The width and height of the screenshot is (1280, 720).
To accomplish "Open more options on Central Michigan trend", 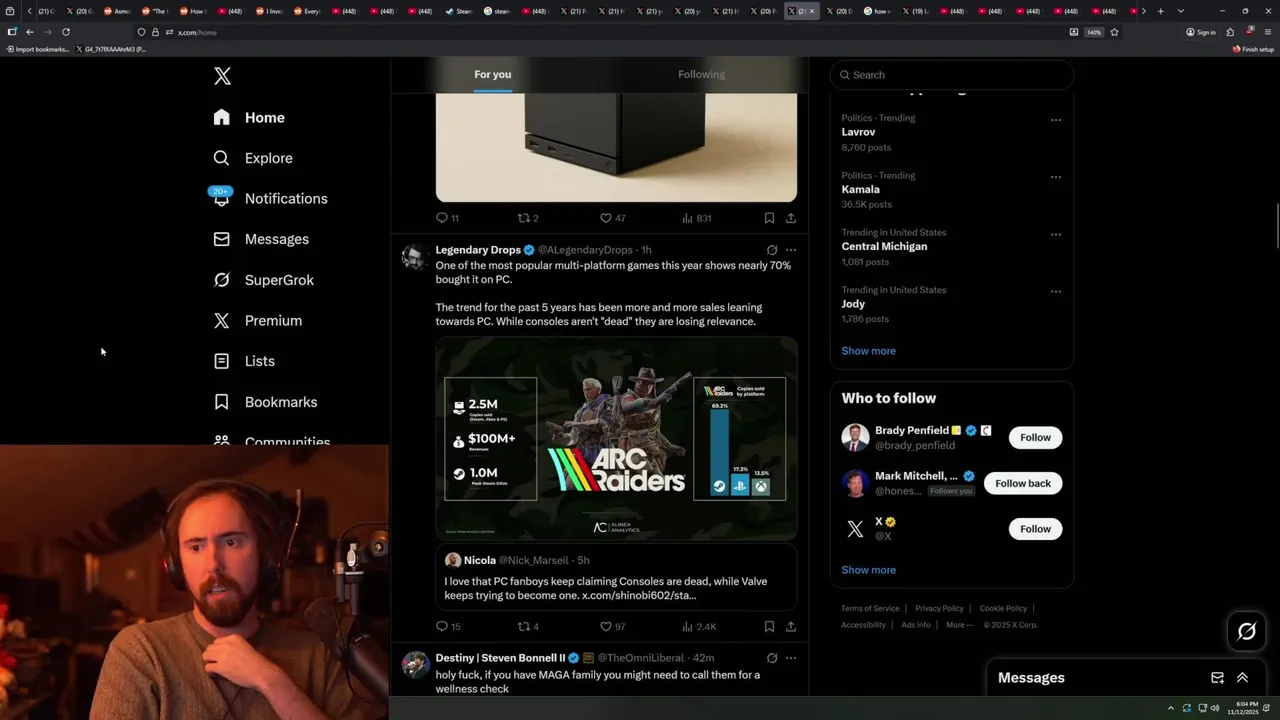I will [1055, 234].
